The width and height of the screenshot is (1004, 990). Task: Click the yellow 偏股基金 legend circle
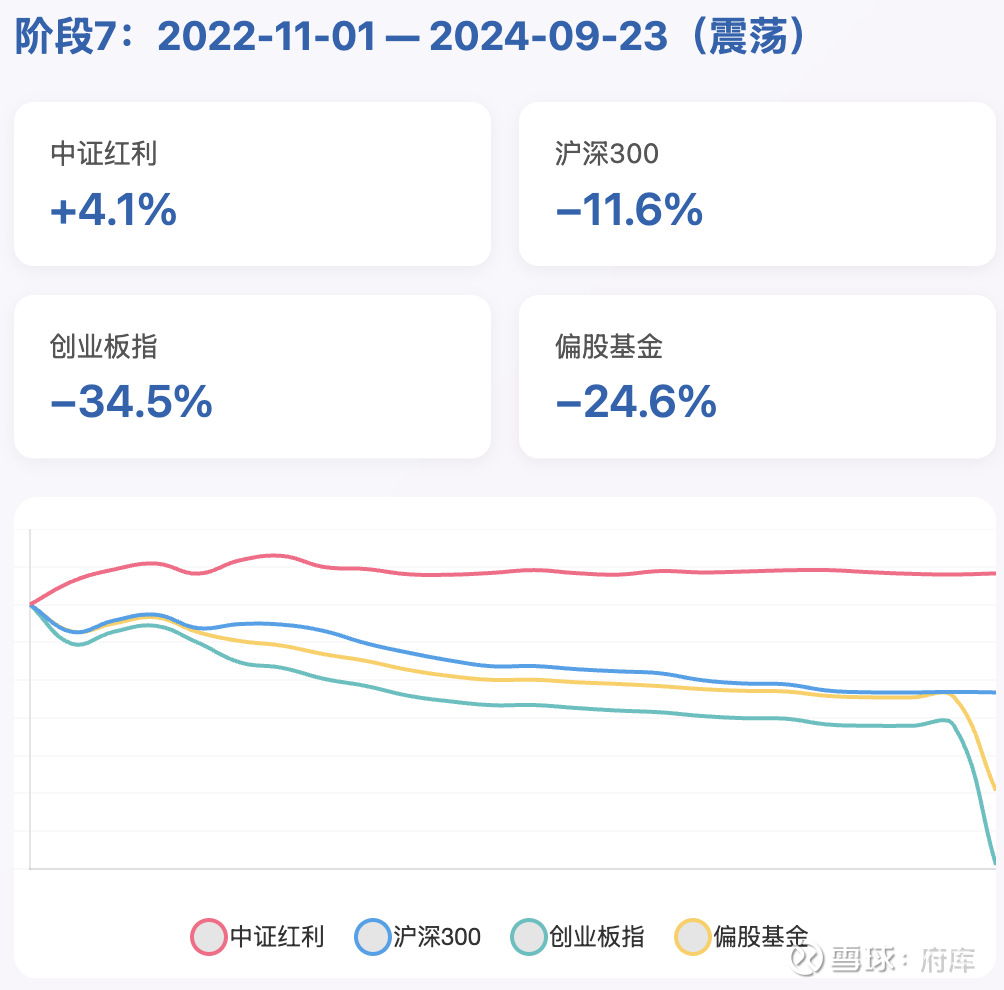pos(693,937)
